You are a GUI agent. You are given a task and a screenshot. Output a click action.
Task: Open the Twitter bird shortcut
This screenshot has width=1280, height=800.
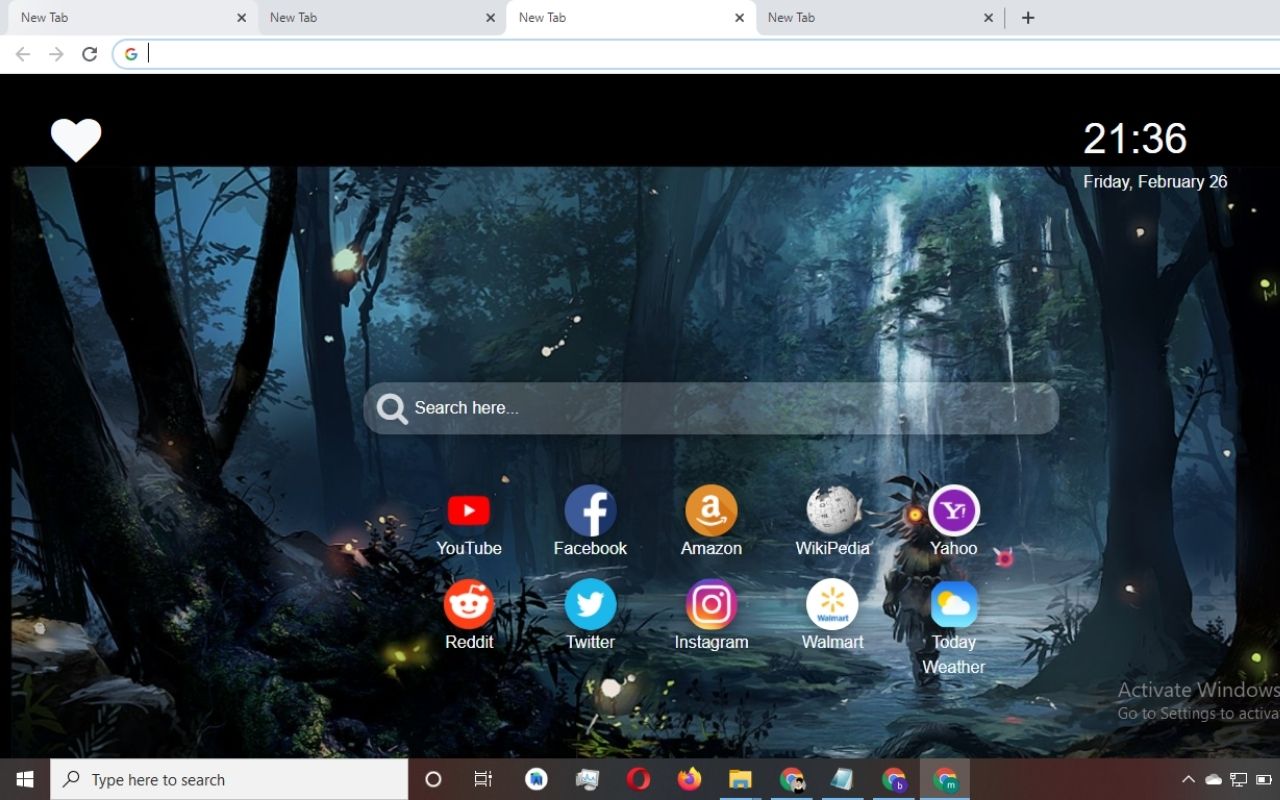590,604
